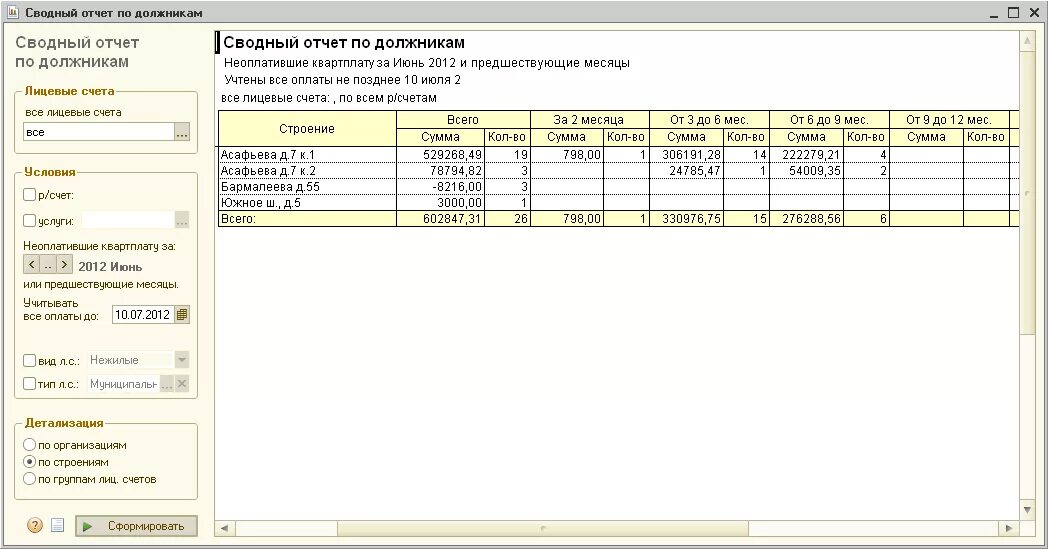Maximize the report window
The height and width of the screenshot is (549, 1048).
1013,13
